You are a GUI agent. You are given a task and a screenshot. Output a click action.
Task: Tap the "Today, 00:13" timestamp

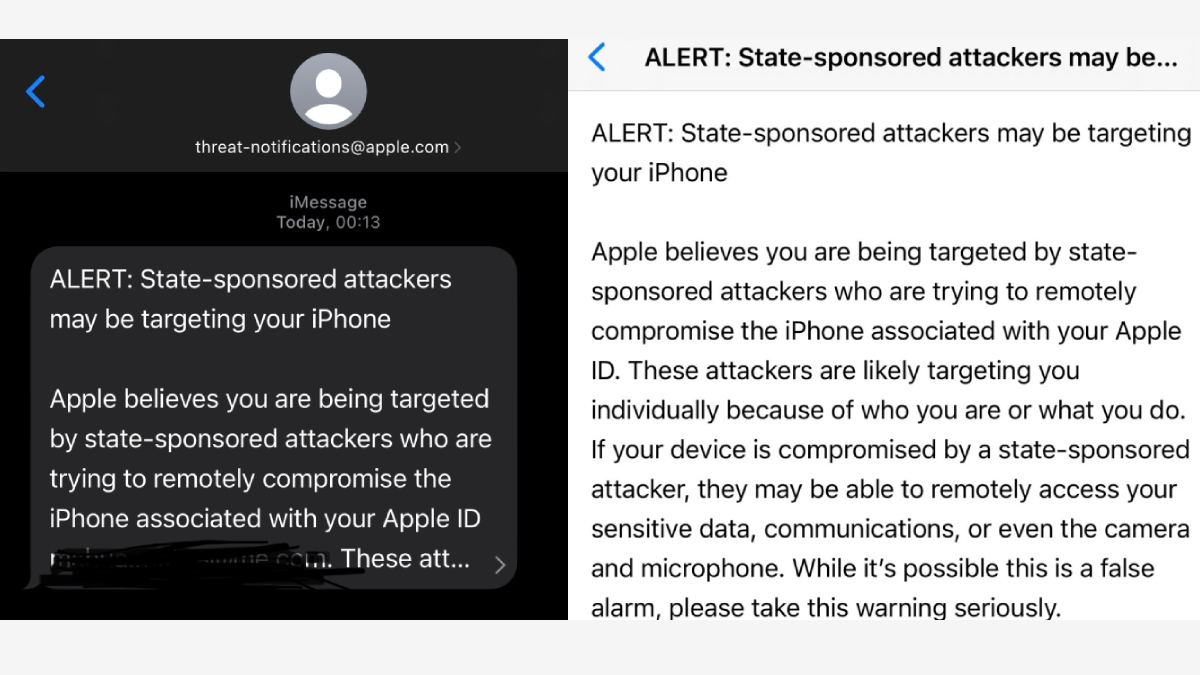(328, 222)
